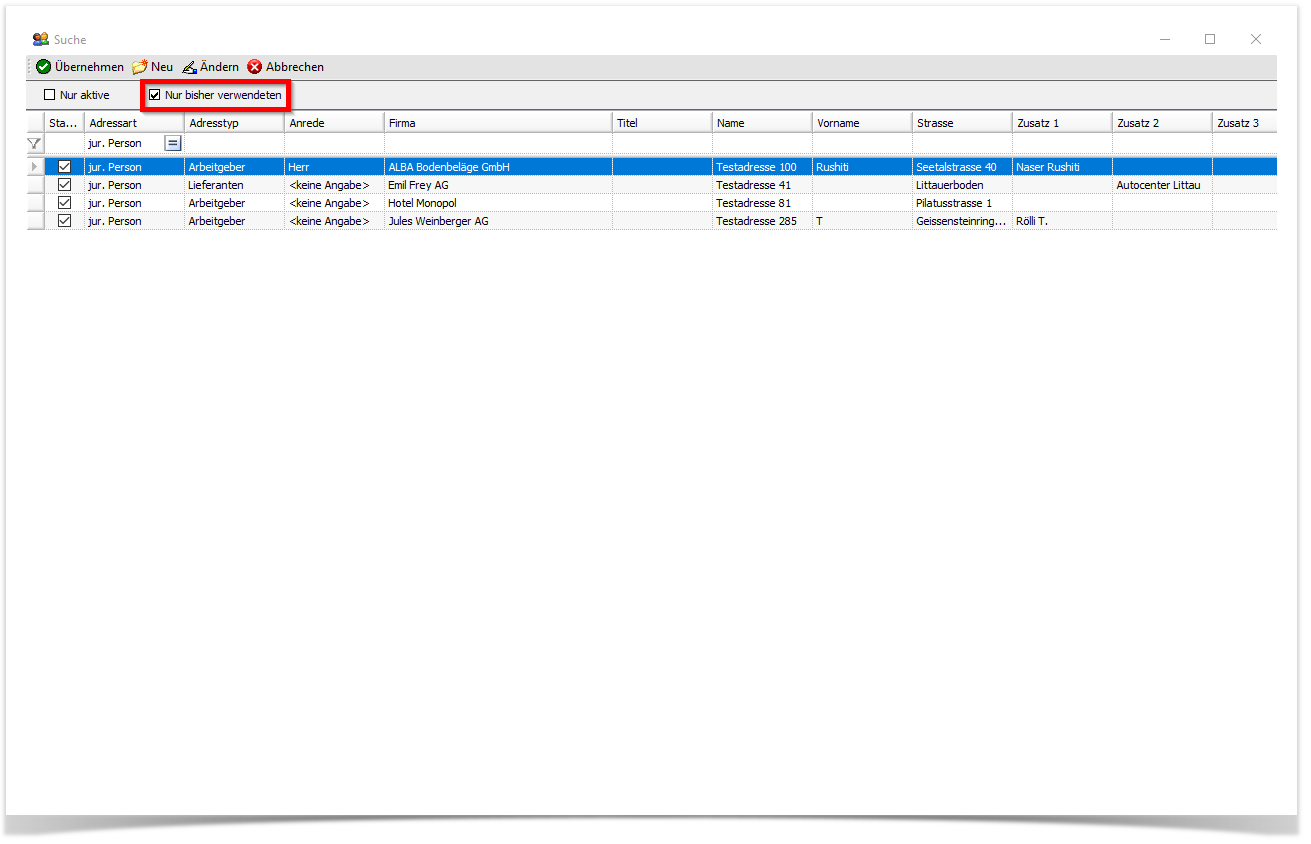This screenshot has height=844, width=1311.
Task: Click the Vorname column header
Action: click(863, 123)
